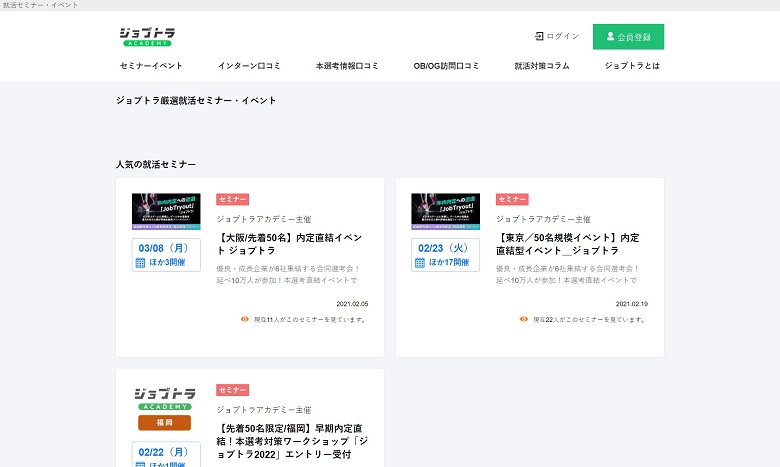Click ジョブトラアカデミー主催 on the Tokyo card
Image resolution: width=780 pixels, height=467 pixels.
point(544,219)
